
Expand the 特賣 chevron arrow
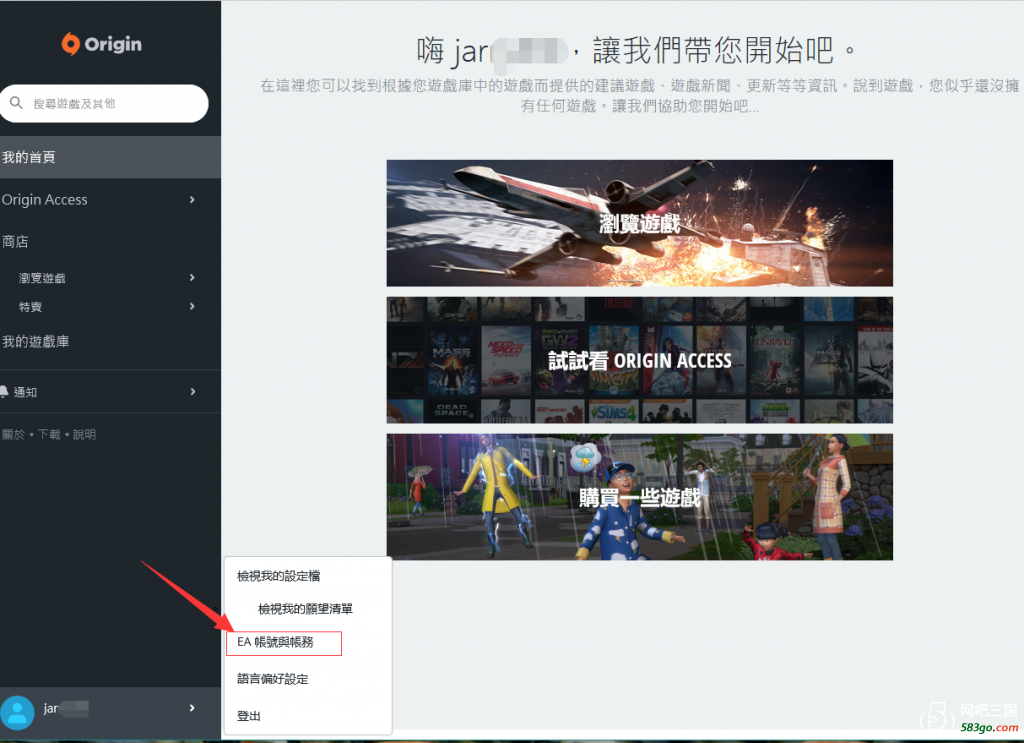(x=192, y=306)
